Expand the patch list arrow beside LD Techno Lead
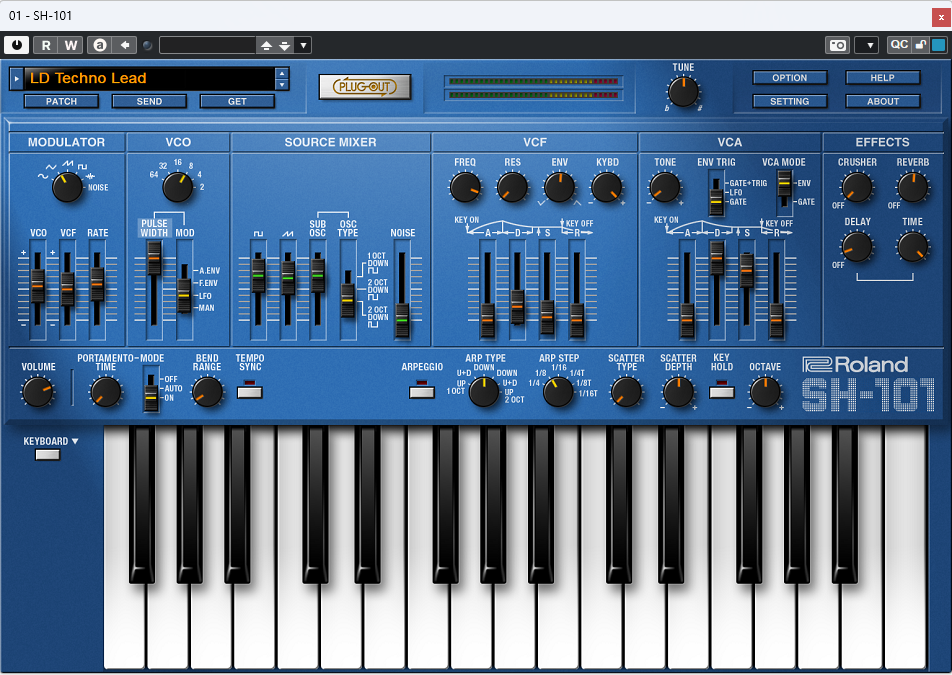The width and height of the screenshot is (952, 675). pyautogui.click(x=16, y=78)
